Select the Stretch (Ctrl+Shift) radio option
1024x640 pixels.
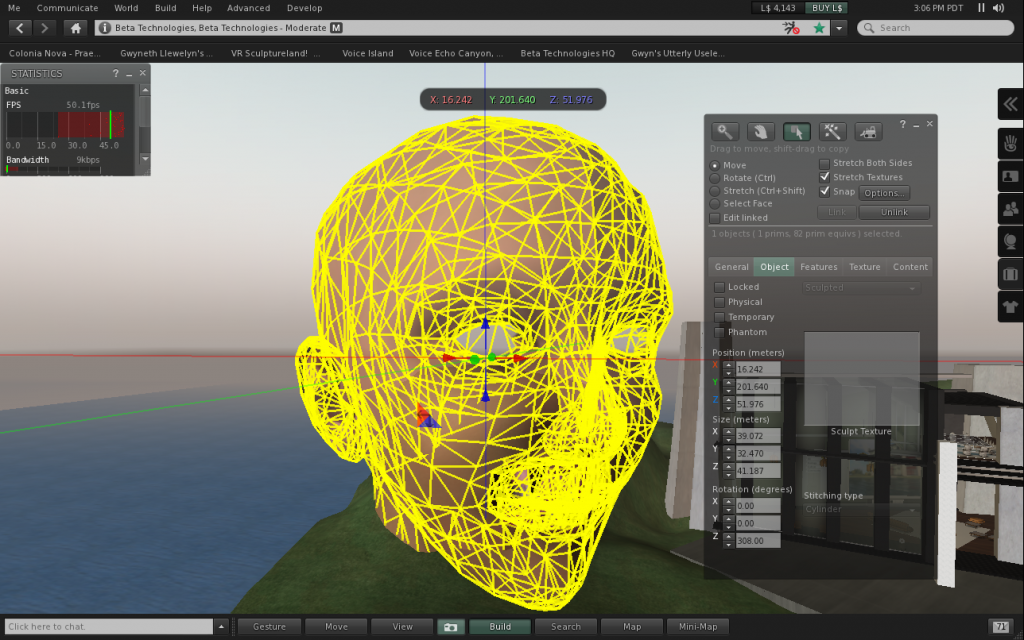[x=715, y=191]
